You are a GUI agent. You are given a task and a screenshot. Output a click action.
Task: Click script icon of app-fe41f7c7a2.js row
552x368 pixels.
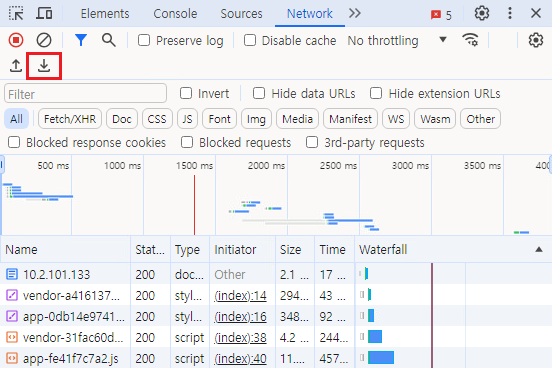(12, 358)
